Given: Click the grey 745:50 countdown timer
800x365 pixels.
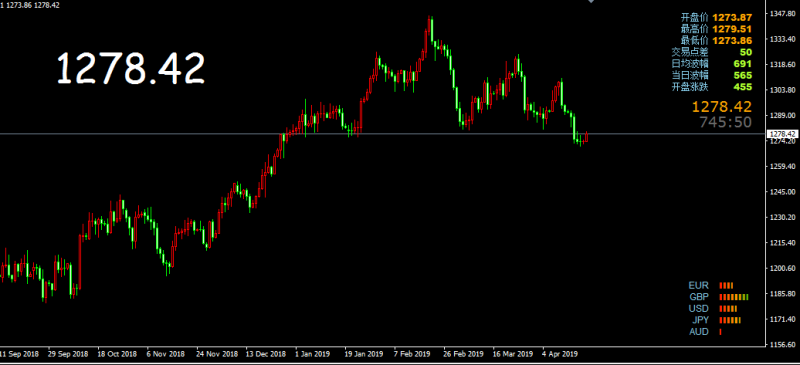Looking at the screenshot, I should 726,122.
